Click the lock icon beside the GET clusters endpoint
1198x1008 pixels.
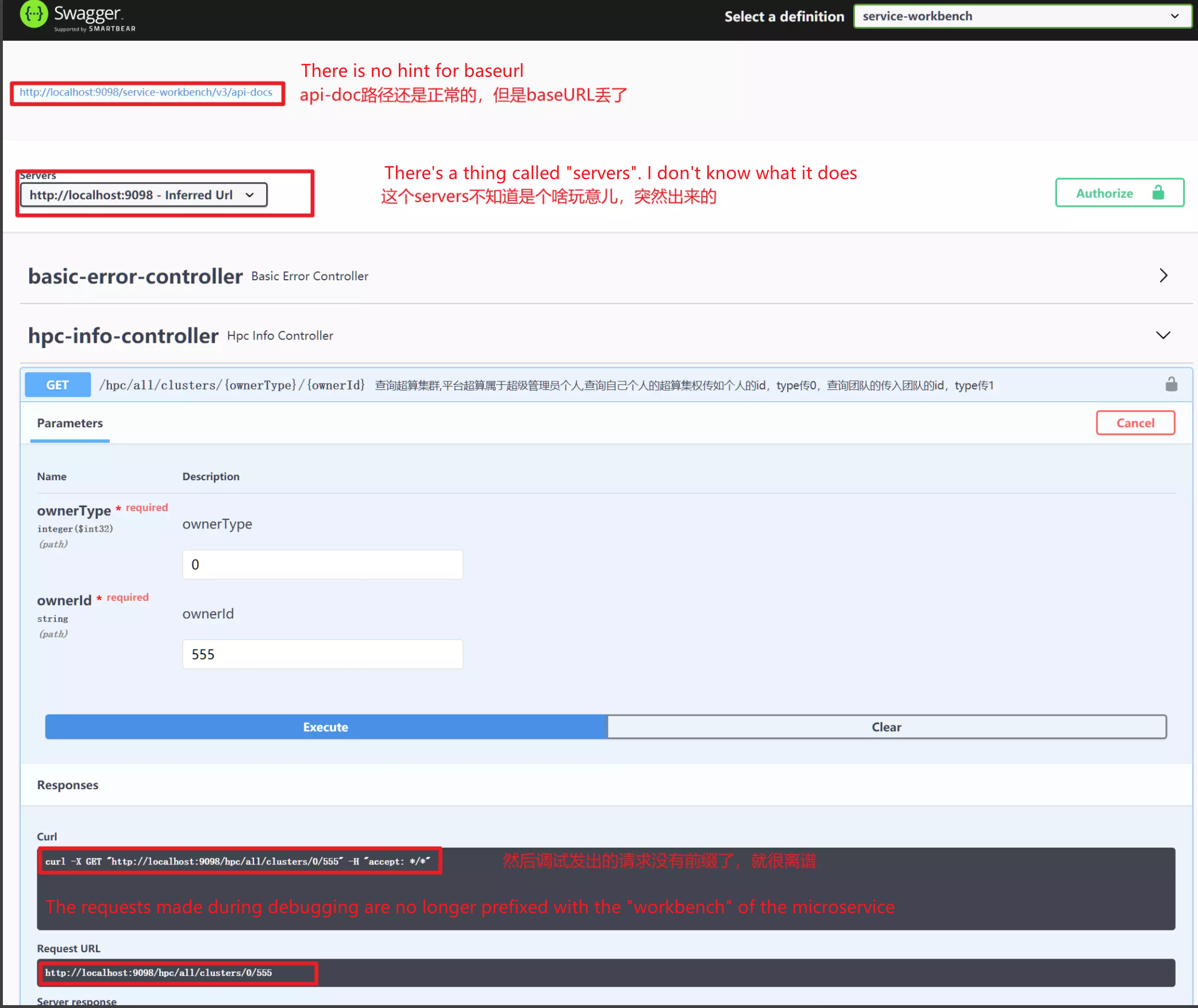1171,385
